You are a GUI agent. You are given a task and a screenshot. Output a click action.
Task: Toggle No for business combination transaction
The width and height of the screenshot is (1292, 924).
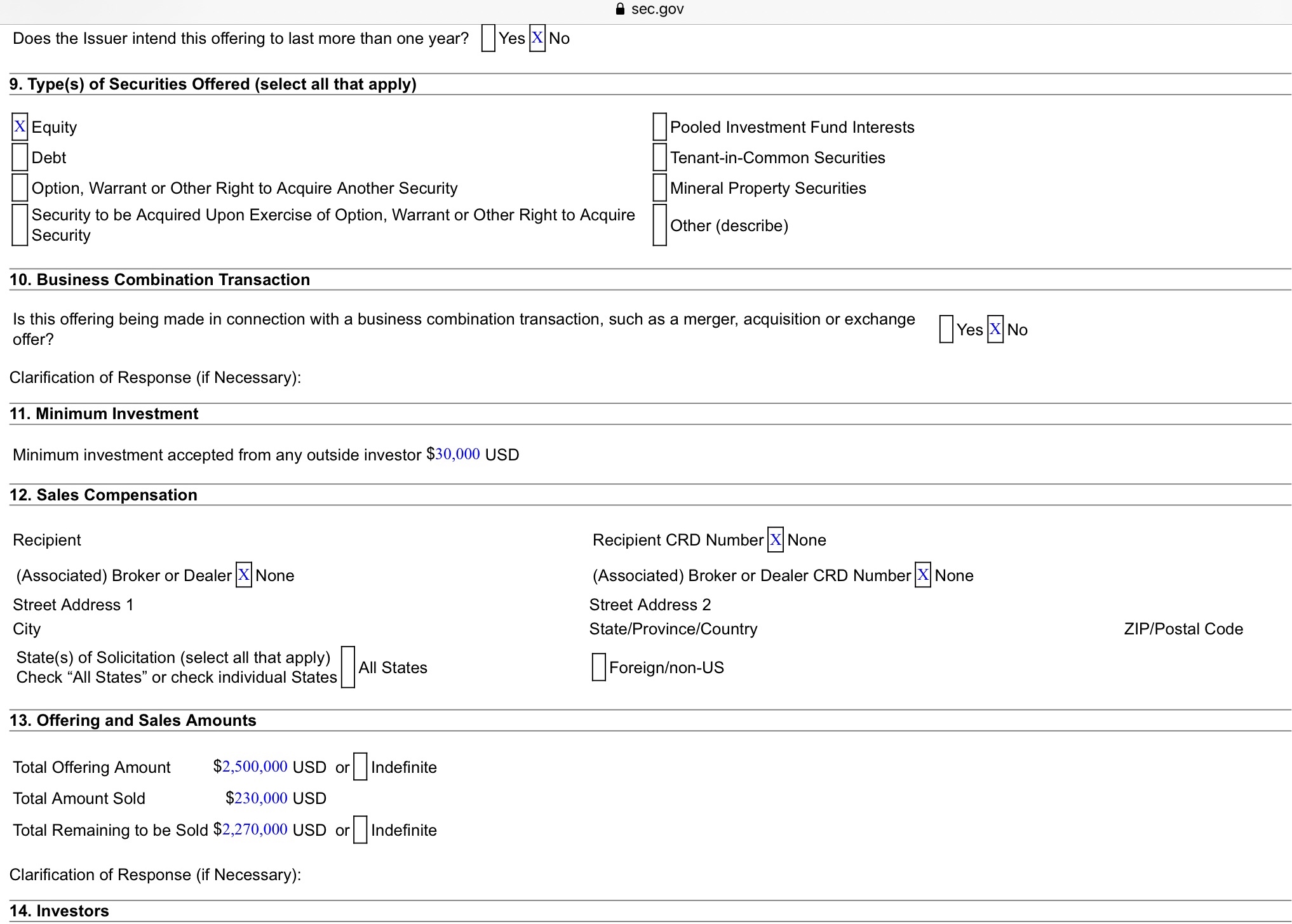(995, 329)
